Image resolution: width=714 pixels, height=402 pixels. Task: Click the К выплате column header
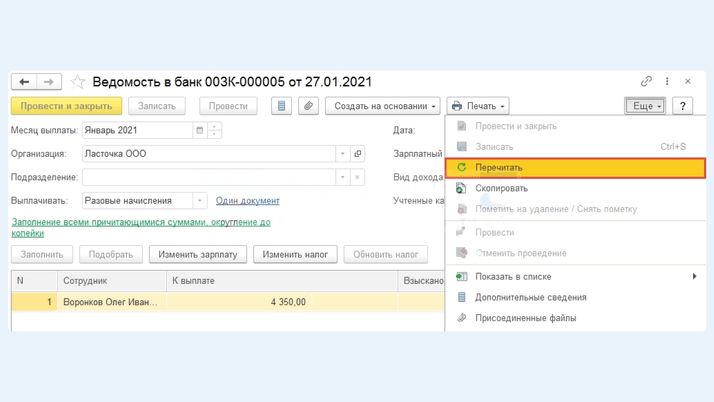282,281
